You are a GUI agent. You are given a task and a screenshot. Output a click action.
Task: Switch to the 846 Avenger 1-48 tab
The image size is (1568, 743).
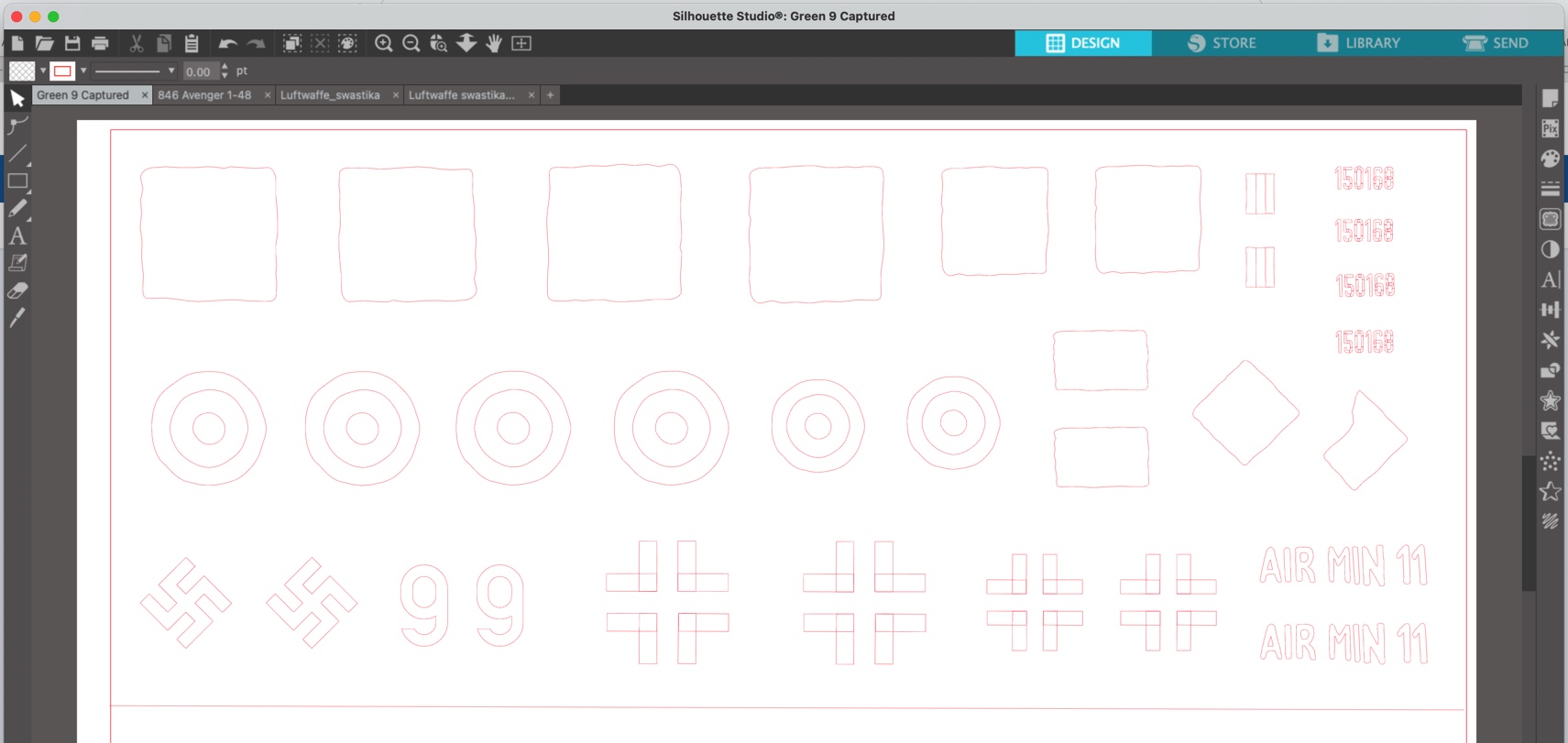[x=204, y=95]
